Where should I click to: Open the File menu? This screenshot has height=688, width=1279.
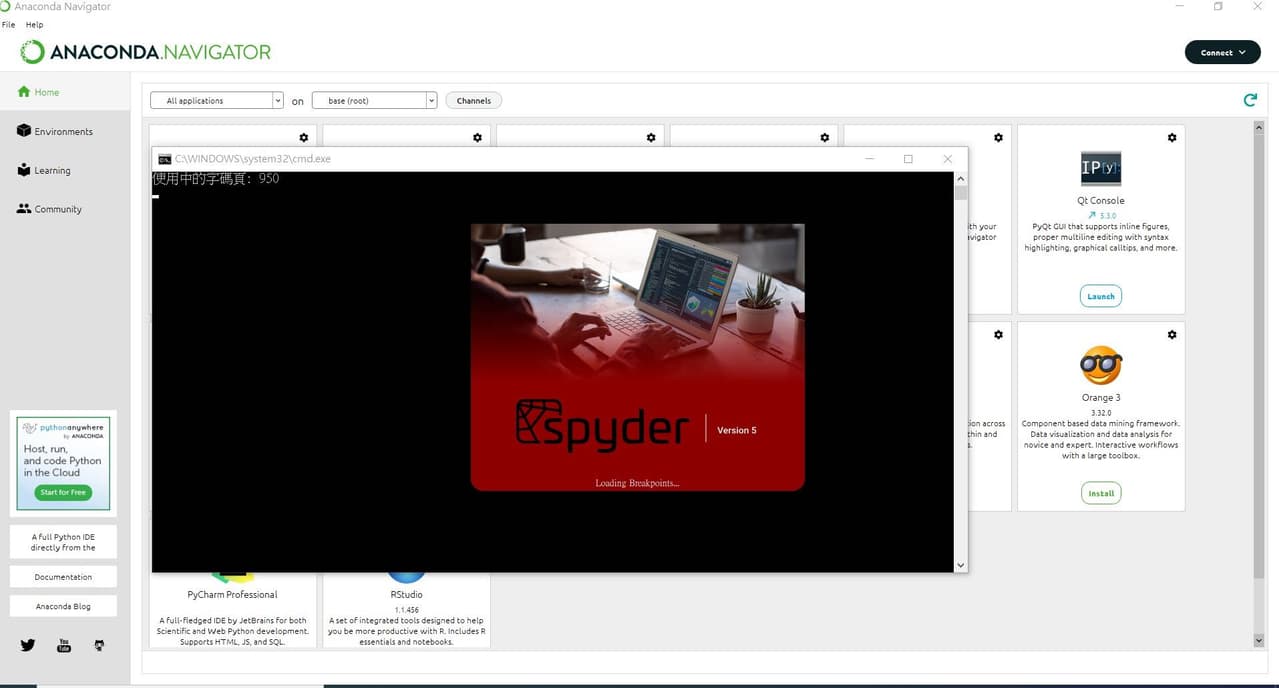[8, 24]
